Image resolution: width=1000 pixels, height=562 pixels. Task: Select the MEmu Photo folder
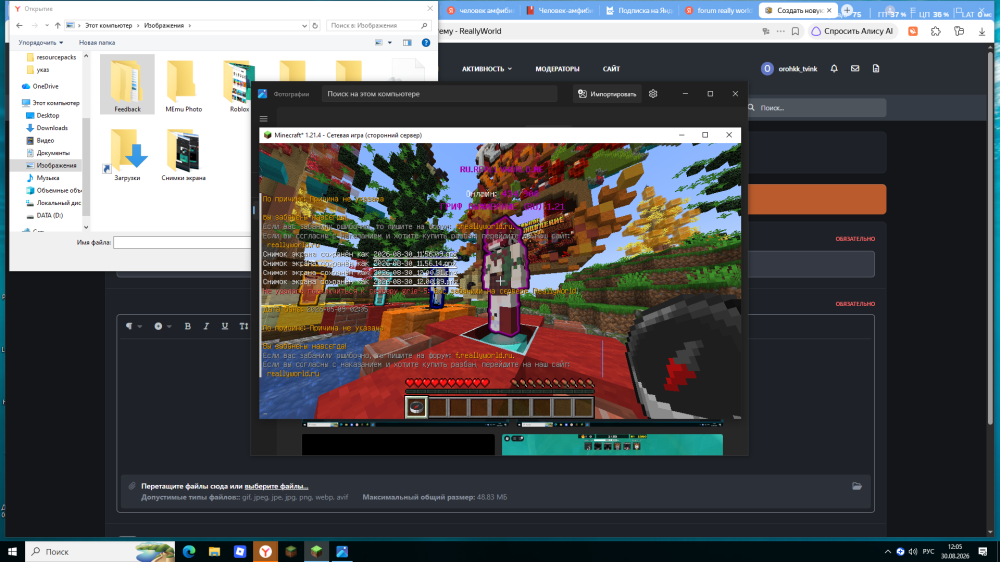click(183, 85)
